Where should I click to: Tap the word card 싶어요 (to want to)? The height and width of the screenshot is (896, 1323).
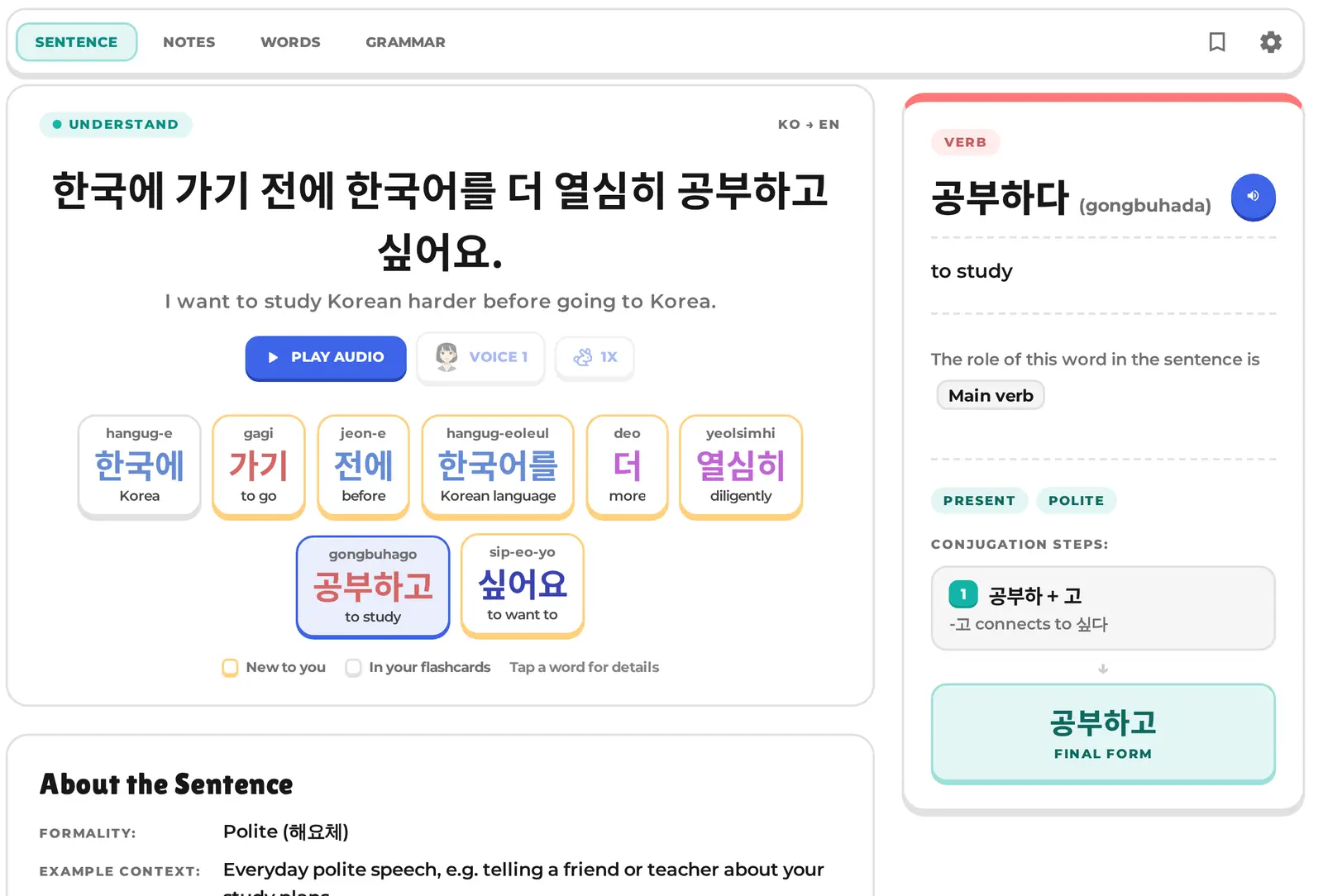[x=523, y=585]
